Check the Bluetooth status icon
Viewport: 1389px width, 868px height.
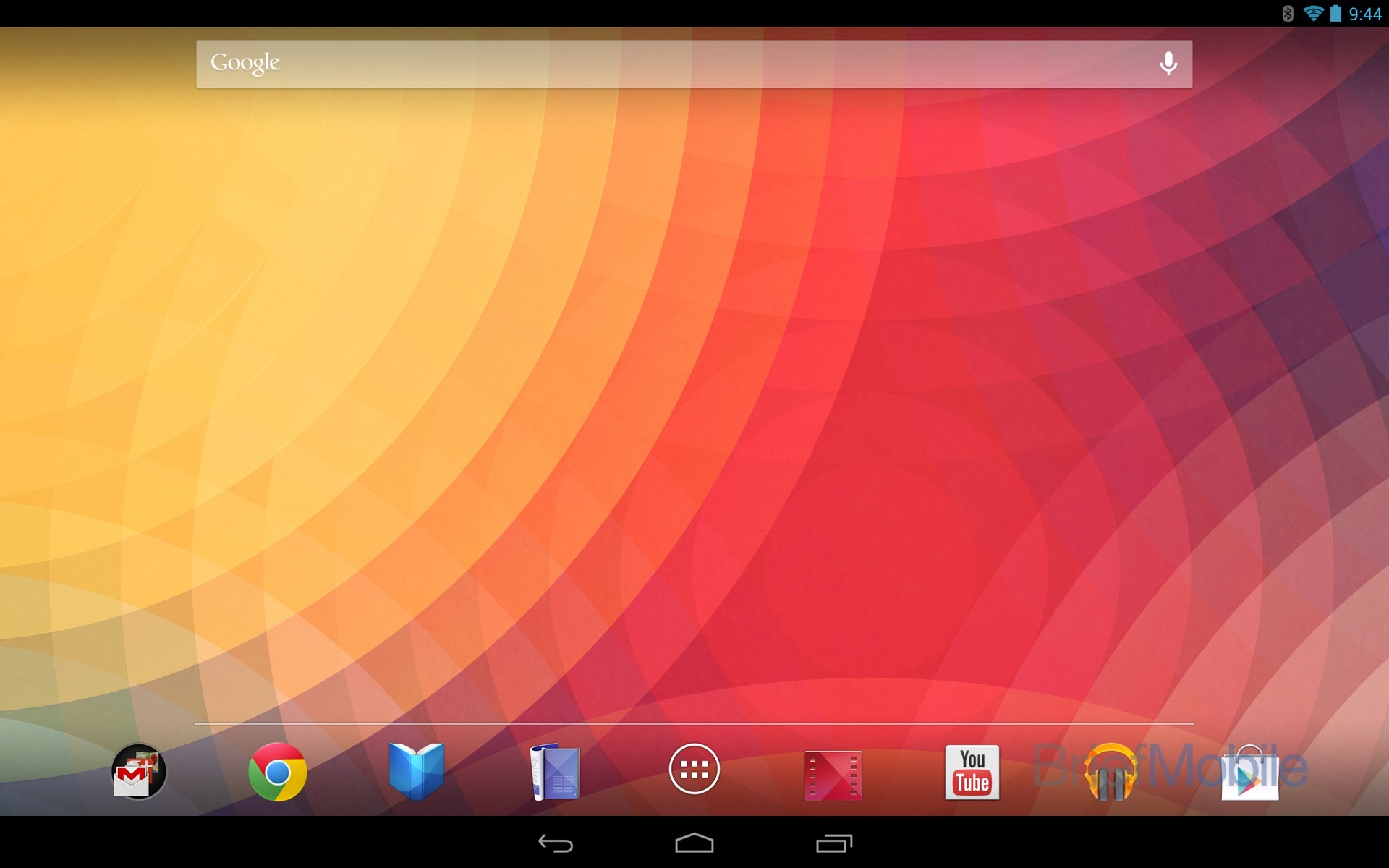1287,12
